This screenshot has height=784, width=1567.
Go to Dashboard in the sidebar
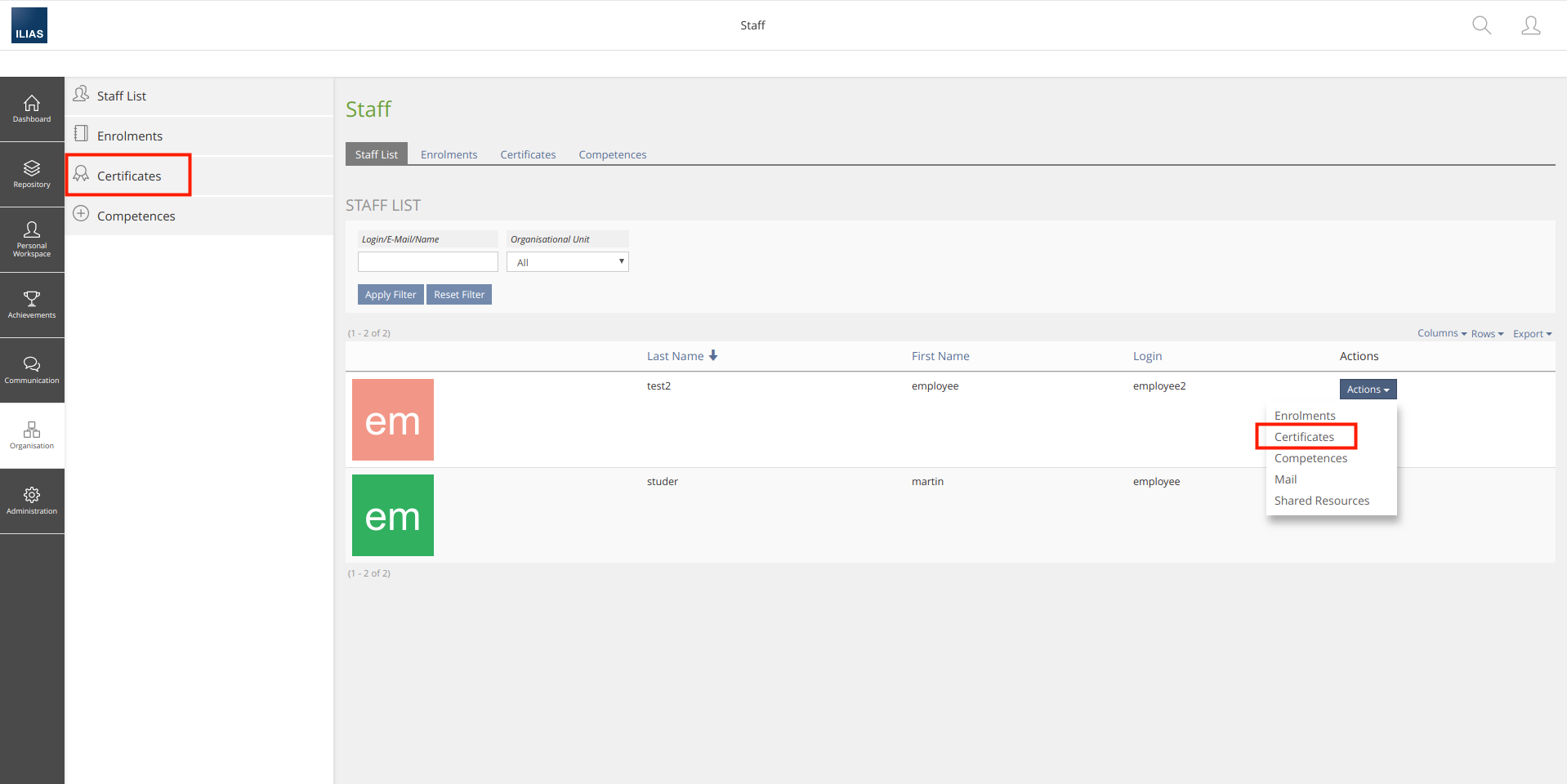(32, 109)
